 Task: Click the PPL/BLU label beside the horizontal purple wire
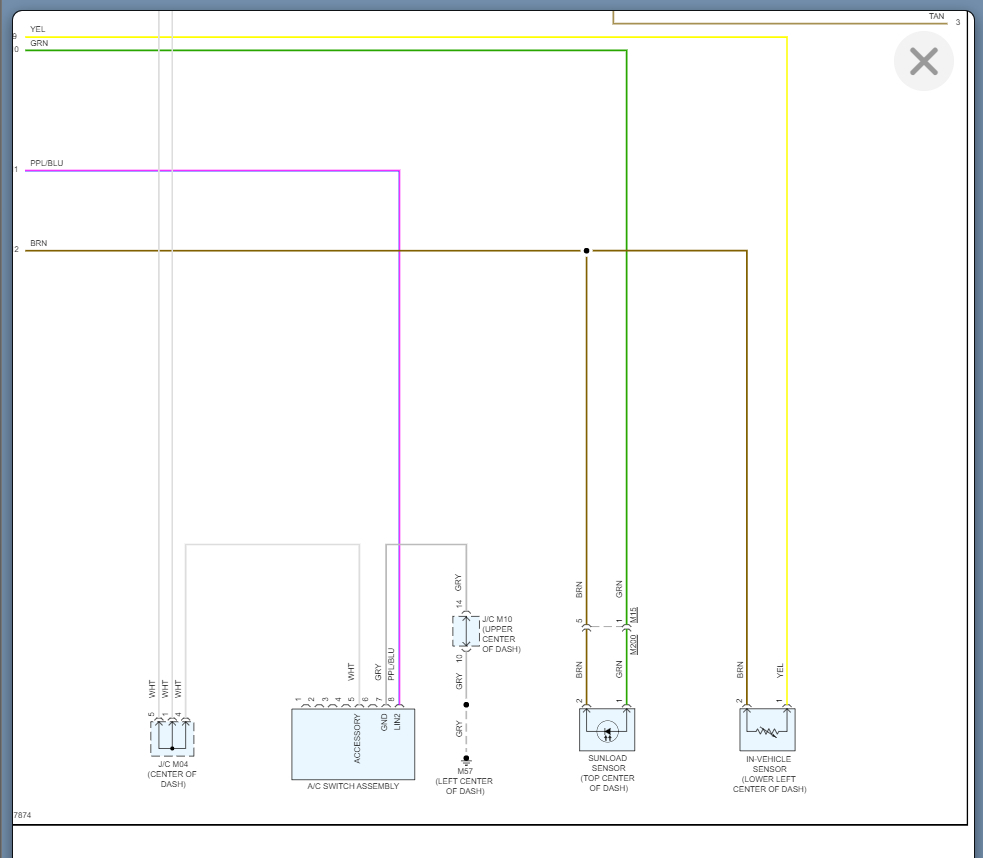point(46,163)
